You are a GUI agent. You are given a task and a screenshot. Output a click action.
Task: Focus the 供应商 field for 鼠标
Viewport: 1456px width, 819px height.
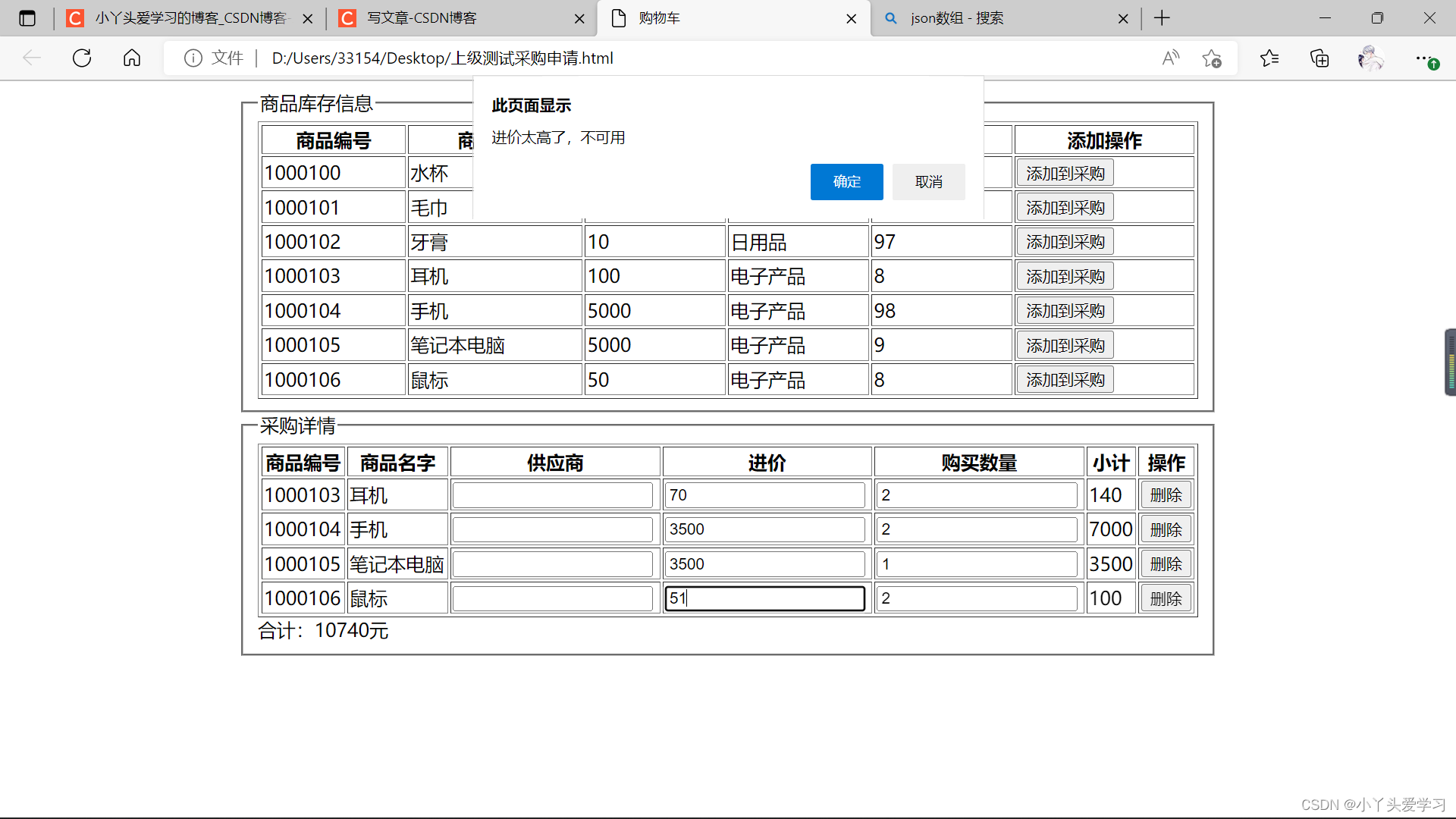(x=553, y=598)
